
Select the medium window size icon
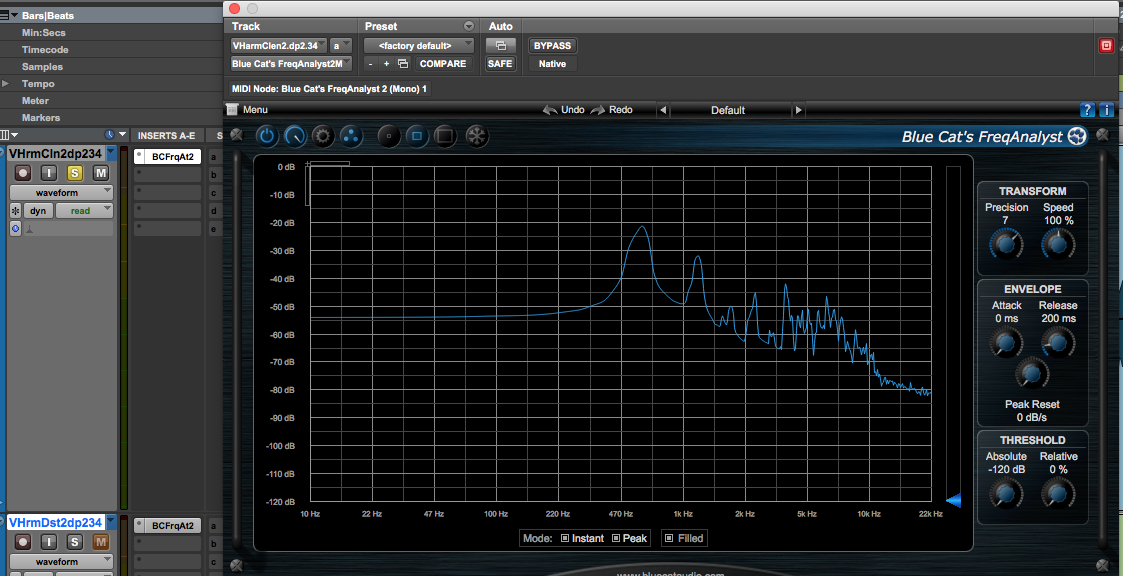pos(417,136)
